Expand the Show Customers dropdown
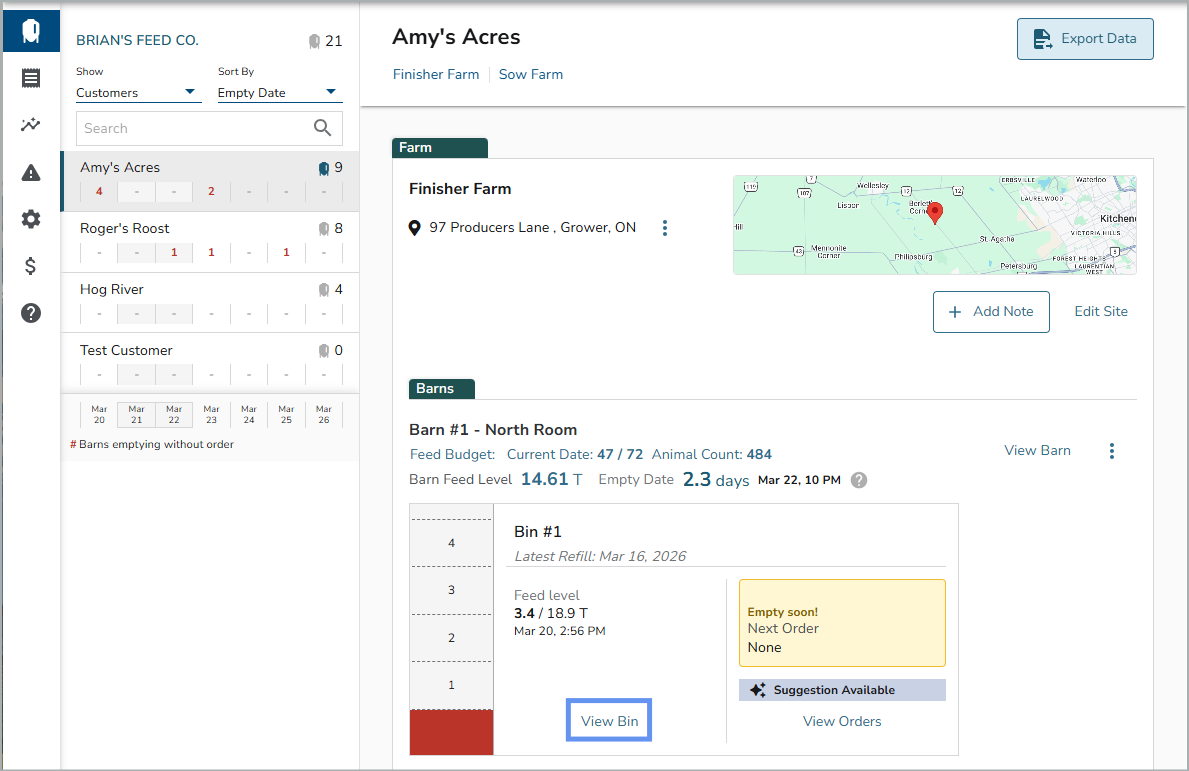Viewport: 1189px width, 771px height. tap(136, 93)
